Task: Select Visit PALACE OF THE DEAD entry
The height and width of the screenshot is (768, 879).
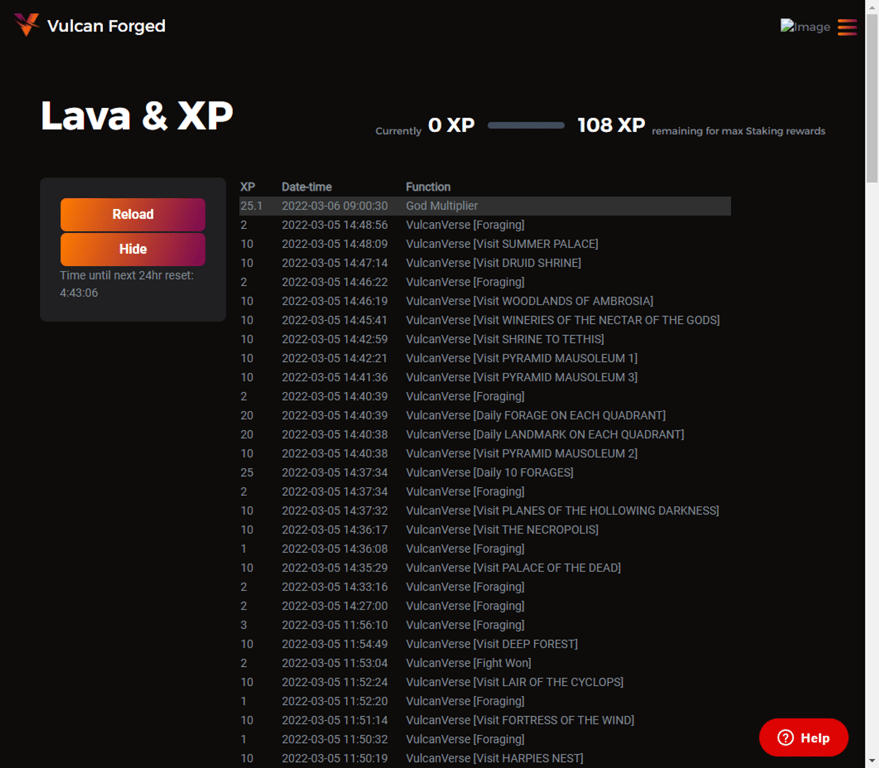Action: 513,568
